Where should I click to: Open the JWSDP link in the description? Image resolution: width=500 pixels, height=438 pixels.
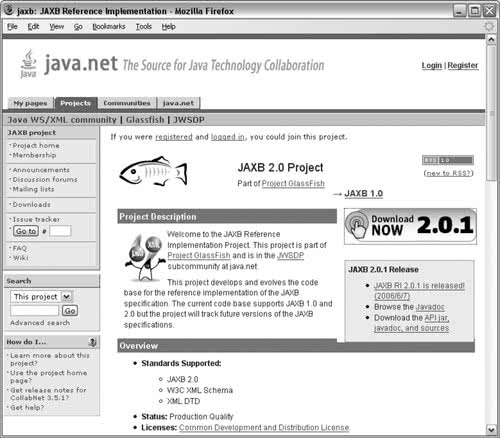coord(290,256)
